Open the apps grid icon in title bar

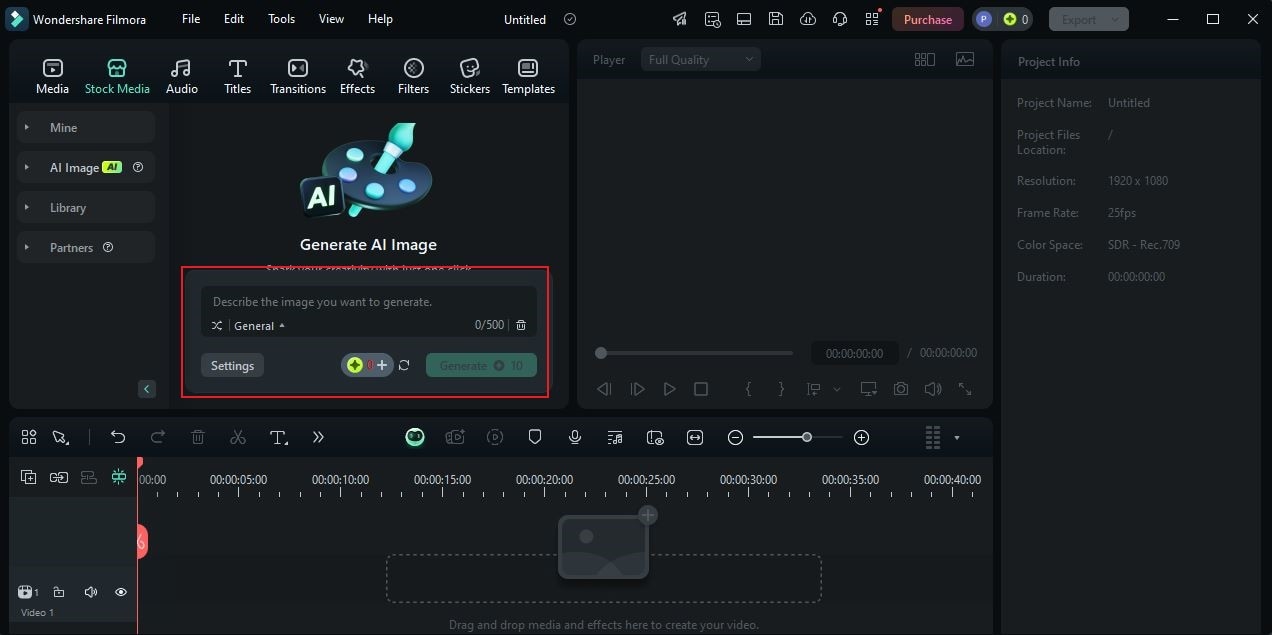coord(872,19)
